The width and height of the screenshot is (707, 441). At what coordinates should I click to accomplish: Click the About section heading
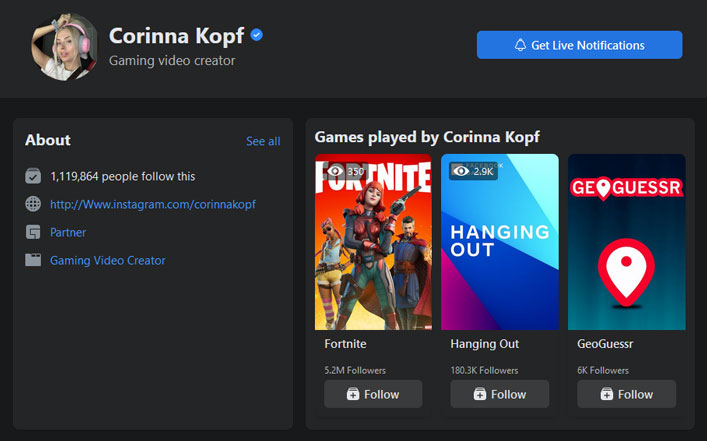(48, 140)
